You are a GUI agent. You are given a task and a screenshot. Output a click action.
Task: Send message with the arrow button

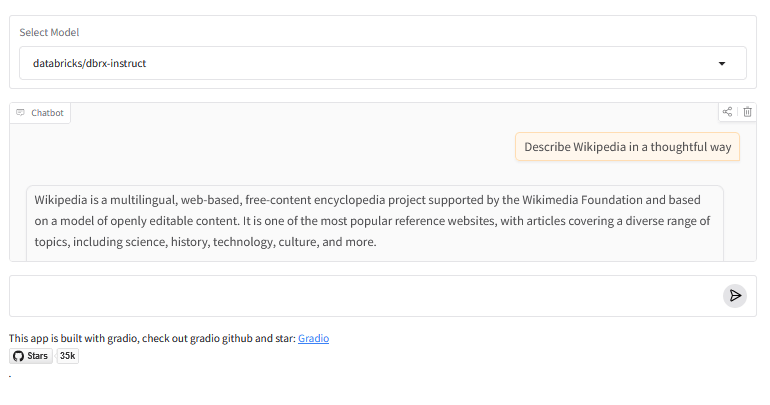click(x=735, y=295)
